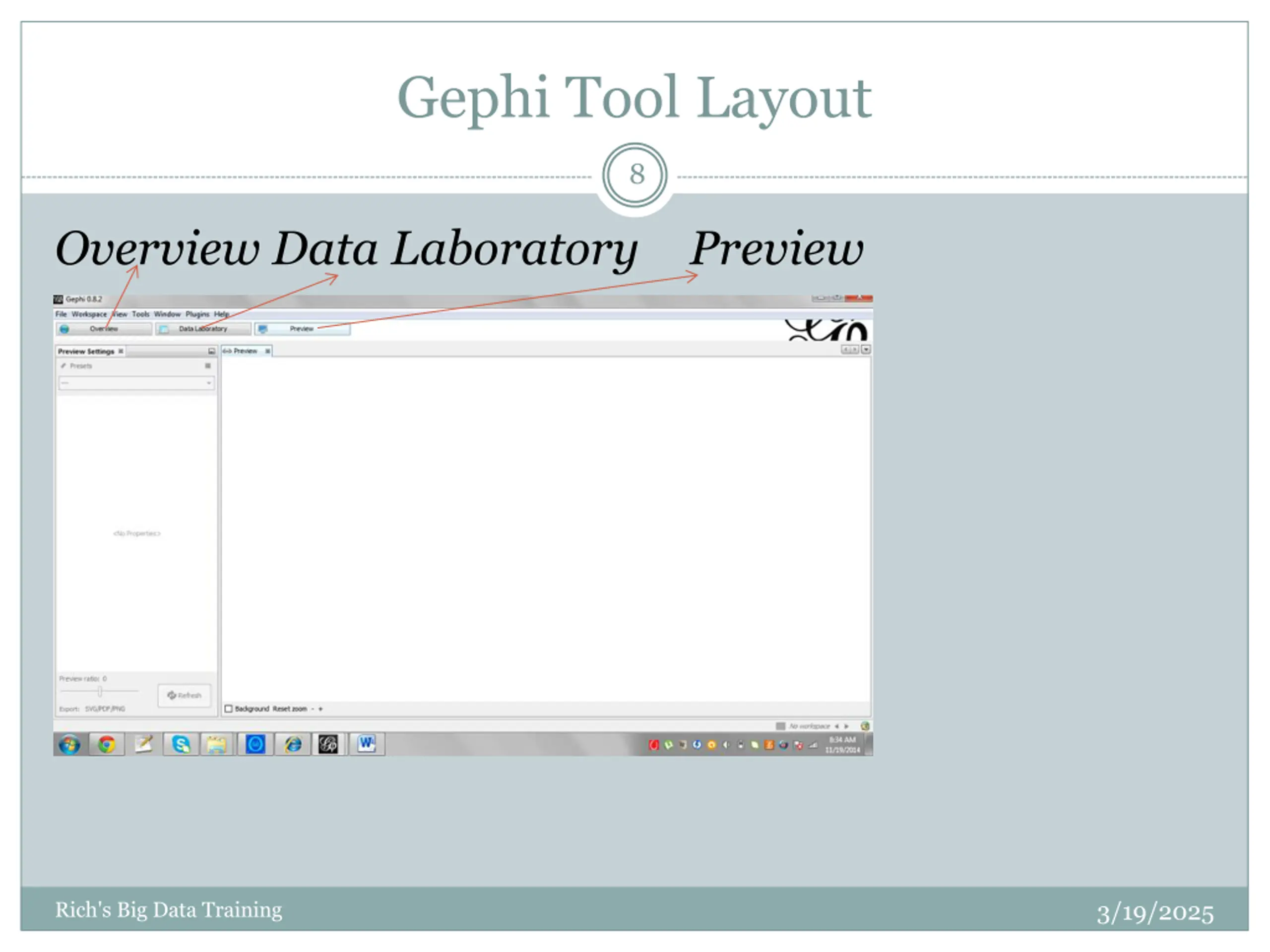Viewport: 1270px width, 952px height.
Task: Go to previous workspace arrow
Action: (x=836, y=726)
